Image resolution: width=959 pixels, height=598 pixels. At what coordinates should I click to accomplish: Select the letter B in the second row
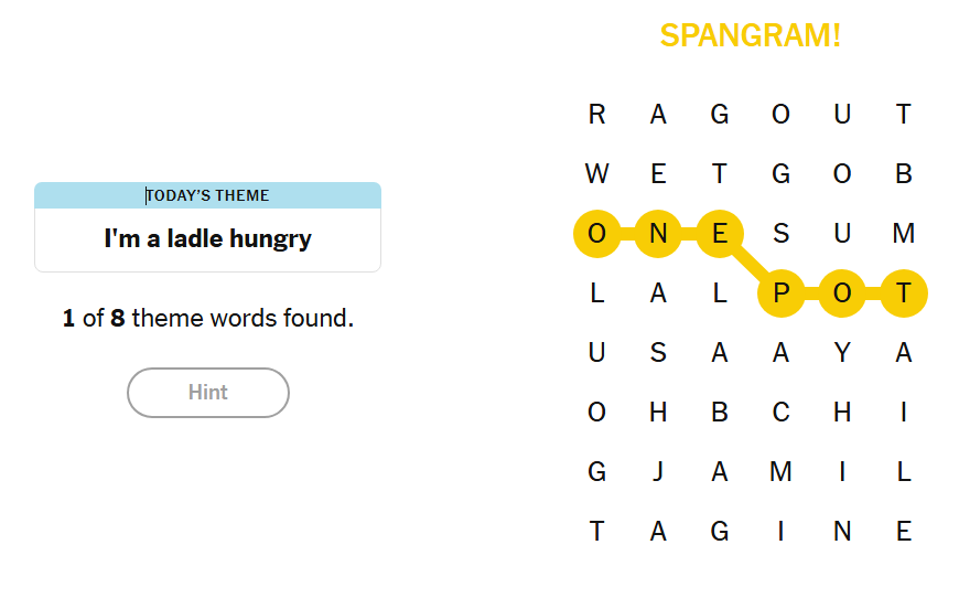tap(904, 175)
